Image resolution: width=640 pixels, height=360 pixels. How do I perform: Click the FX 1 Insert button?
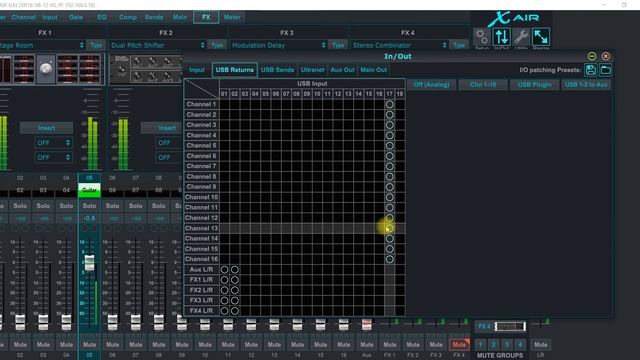point(47,128)
